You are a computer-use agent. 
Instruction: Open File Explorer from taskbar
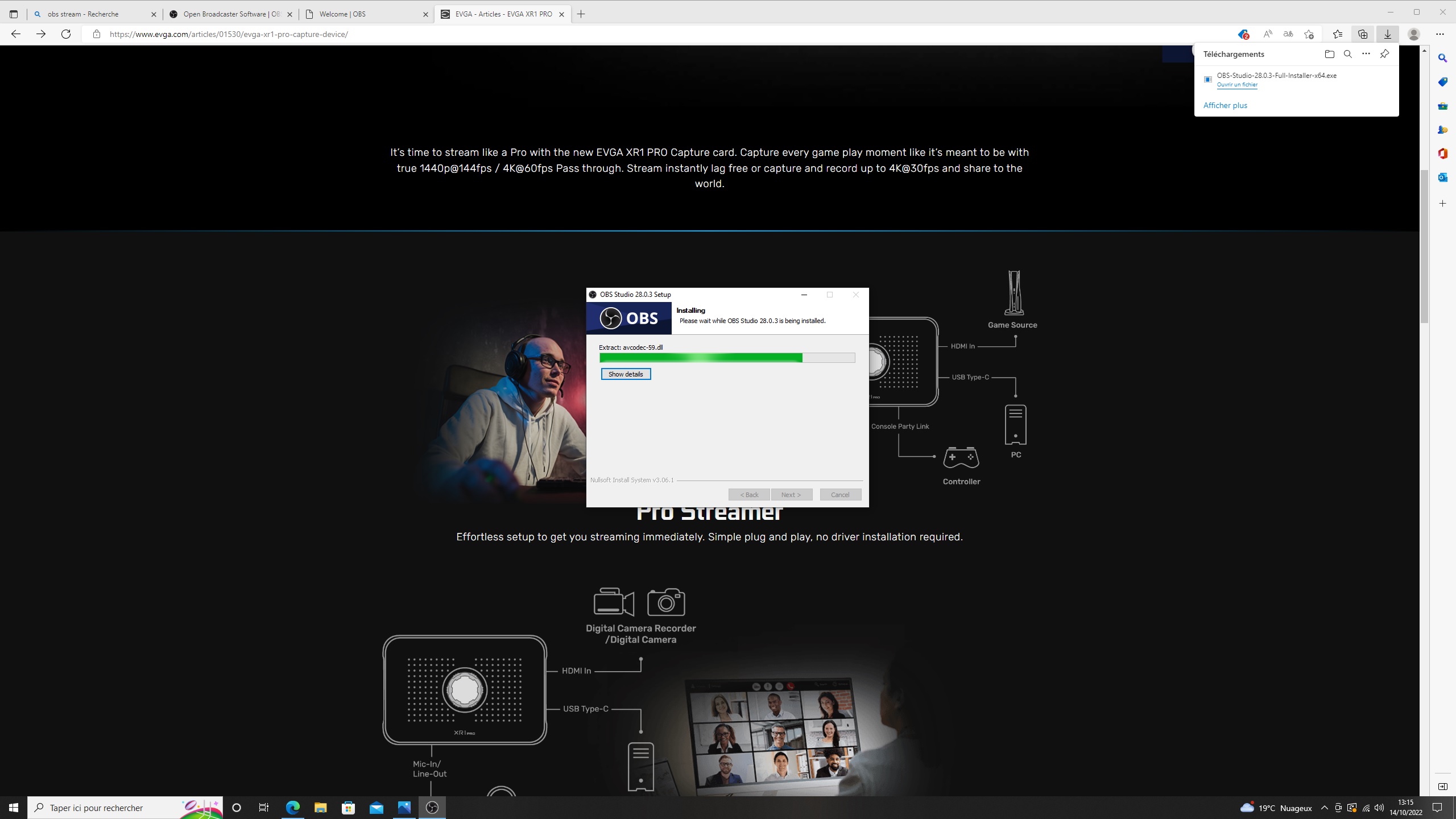pos(320,808)
